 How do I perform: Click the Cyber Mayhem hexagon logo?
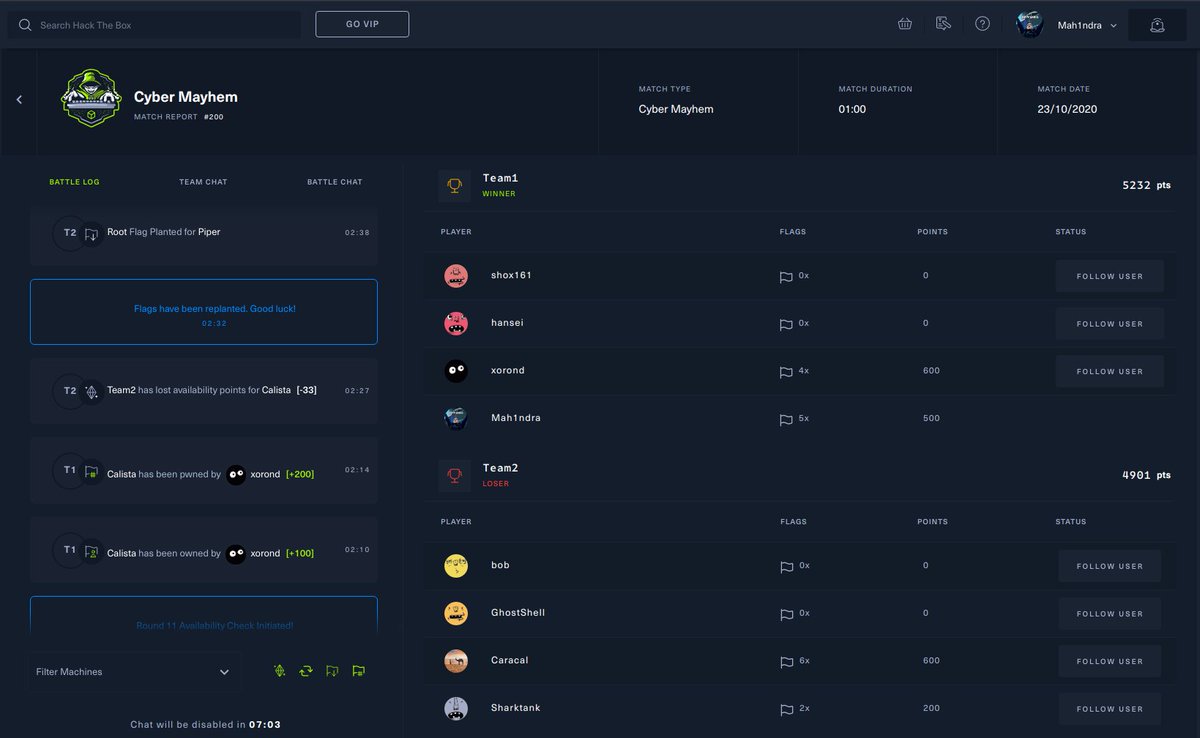91,98
